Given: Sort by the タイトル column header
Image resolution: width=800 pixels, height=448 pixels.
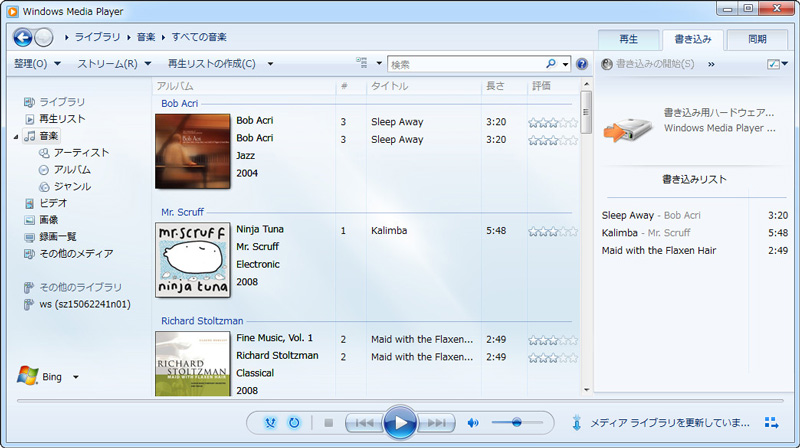Looking at the screenshot, I should pyautogui.click(x=423, y=86).
